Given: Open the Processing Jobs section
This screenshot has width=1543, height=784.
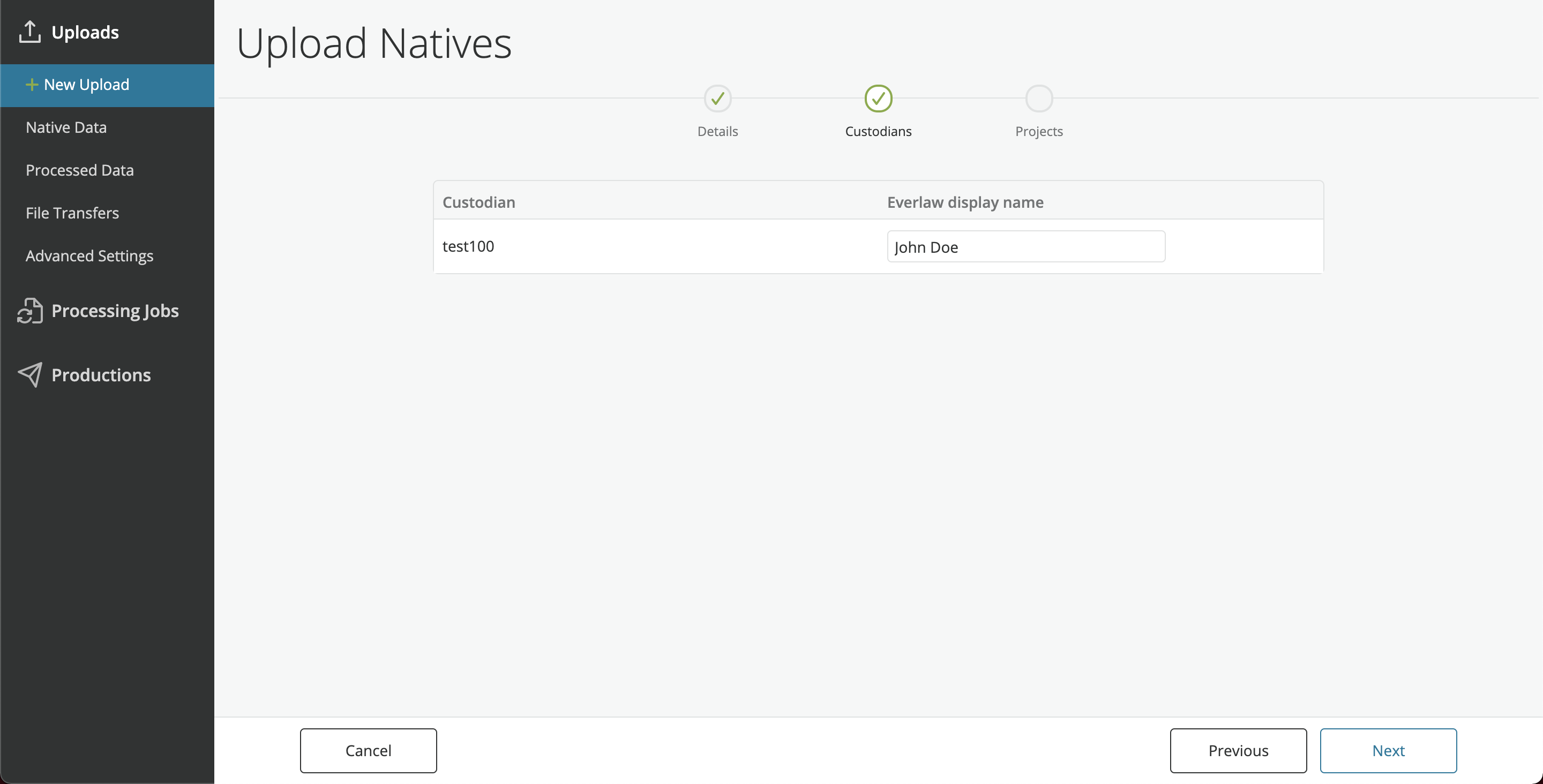Looking at the screenshot, I should [115, 311].
